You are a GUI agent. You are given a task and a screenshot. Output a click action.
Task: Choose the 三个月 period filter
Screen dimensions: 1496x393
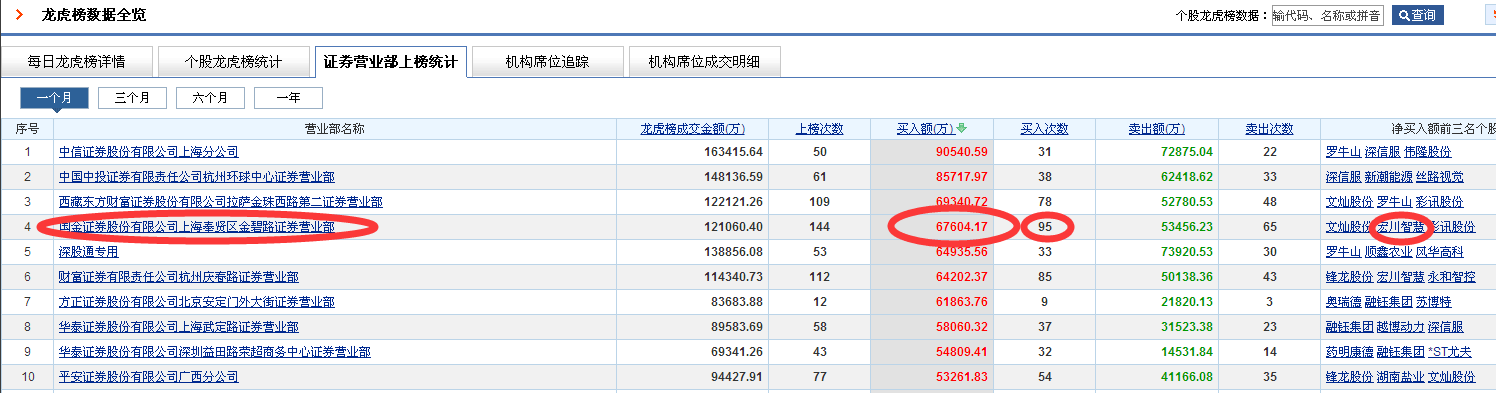(x=132, y=98)
